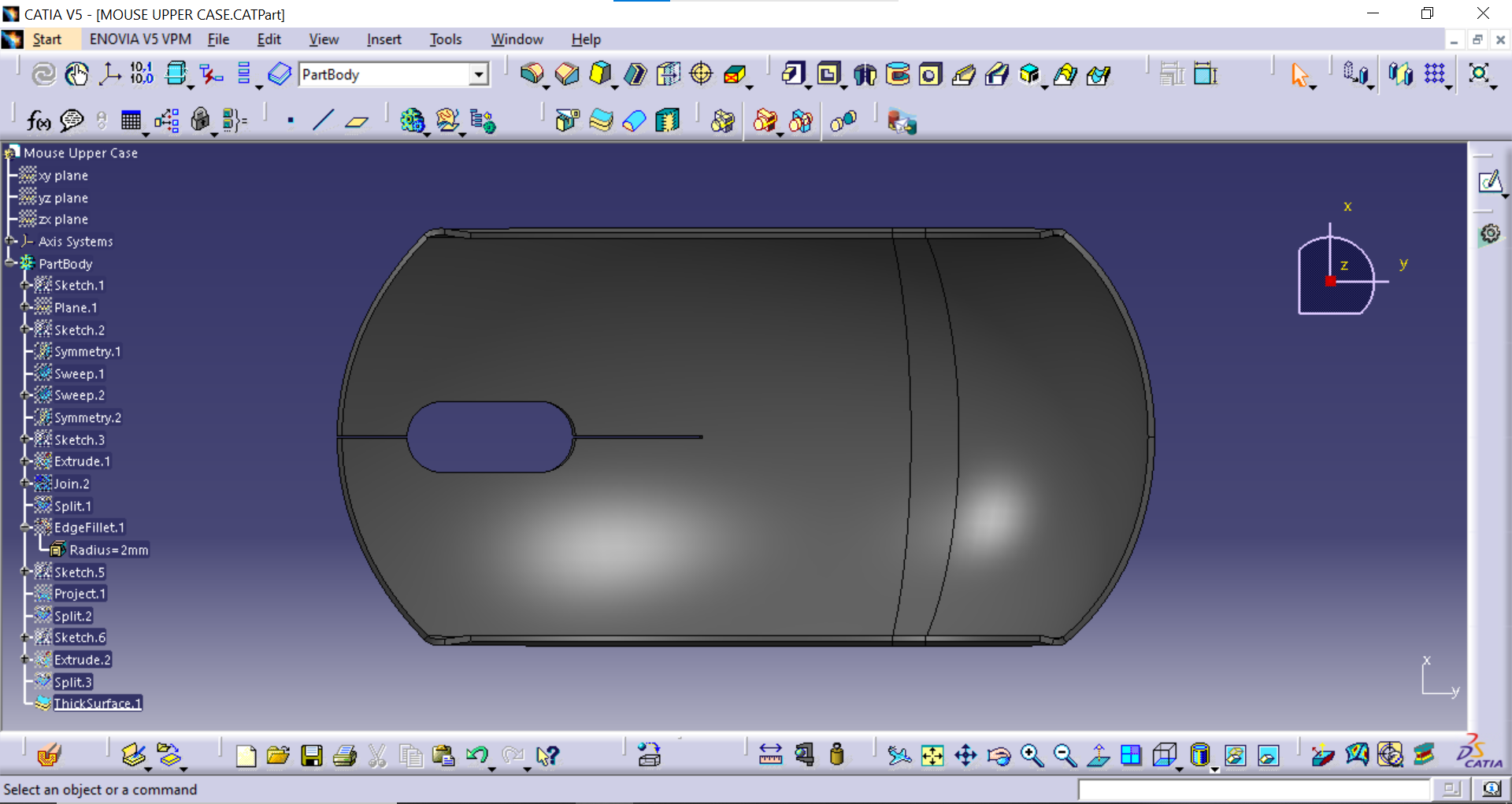
Task: Open the Insert menu
Action: (384, 39)
